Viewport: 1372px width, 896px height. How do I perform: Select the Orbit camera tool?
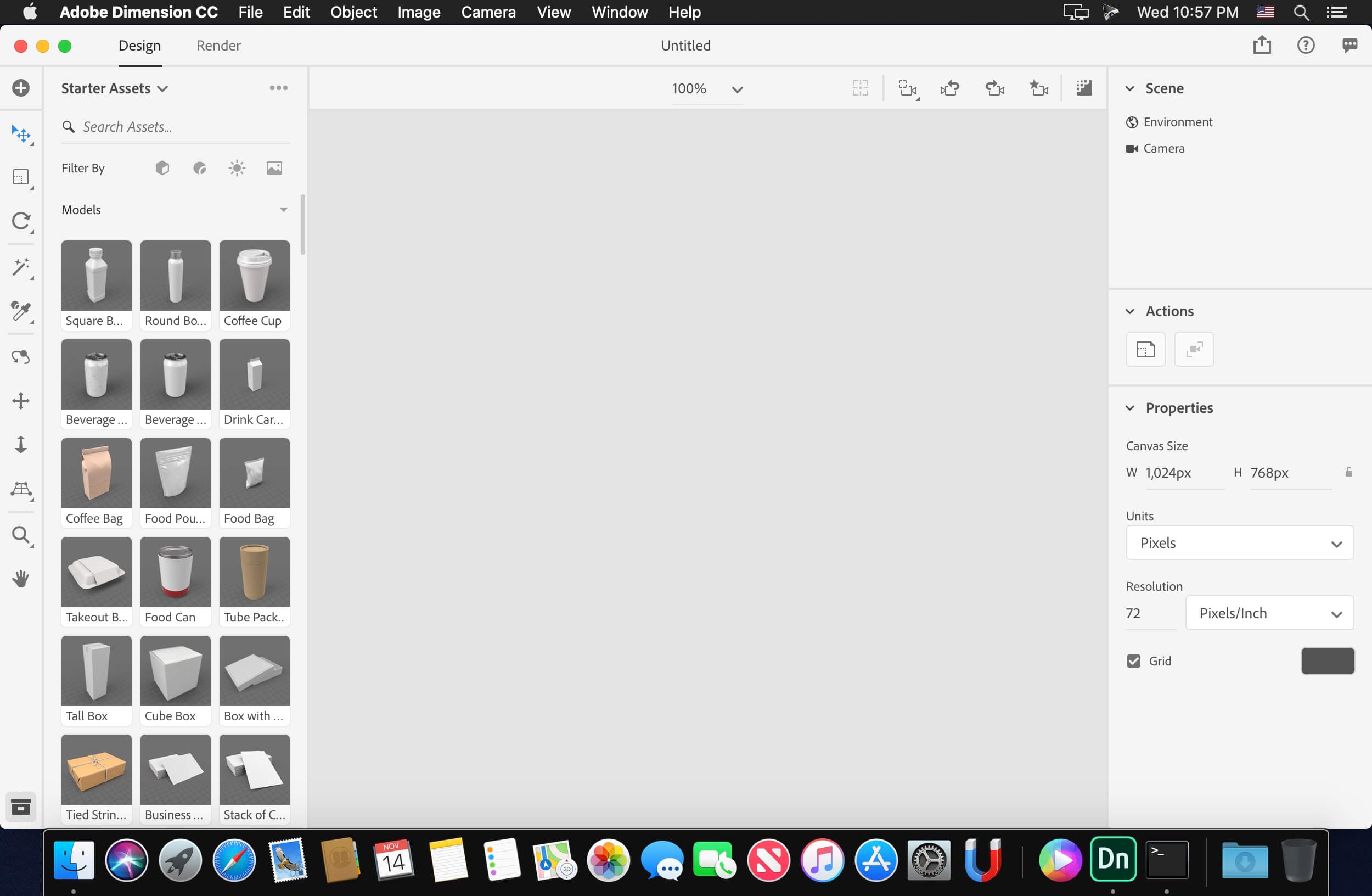click(x=21, y=357)
